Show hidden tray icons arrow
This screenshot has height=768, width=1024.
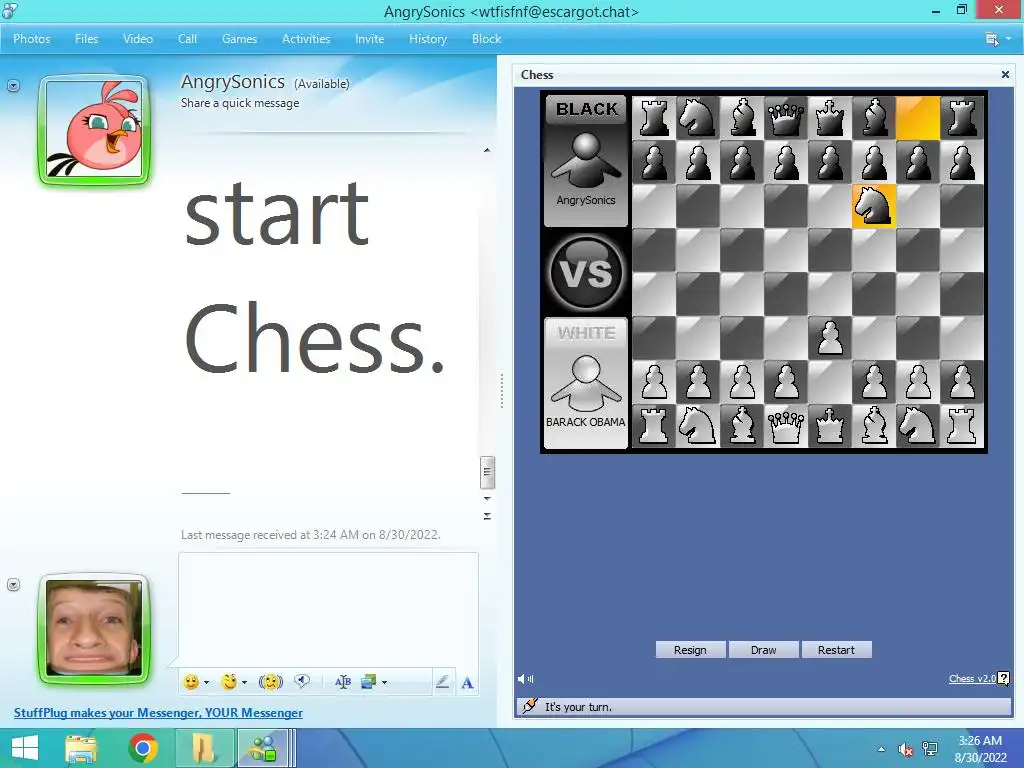click(x=882, y=749)
